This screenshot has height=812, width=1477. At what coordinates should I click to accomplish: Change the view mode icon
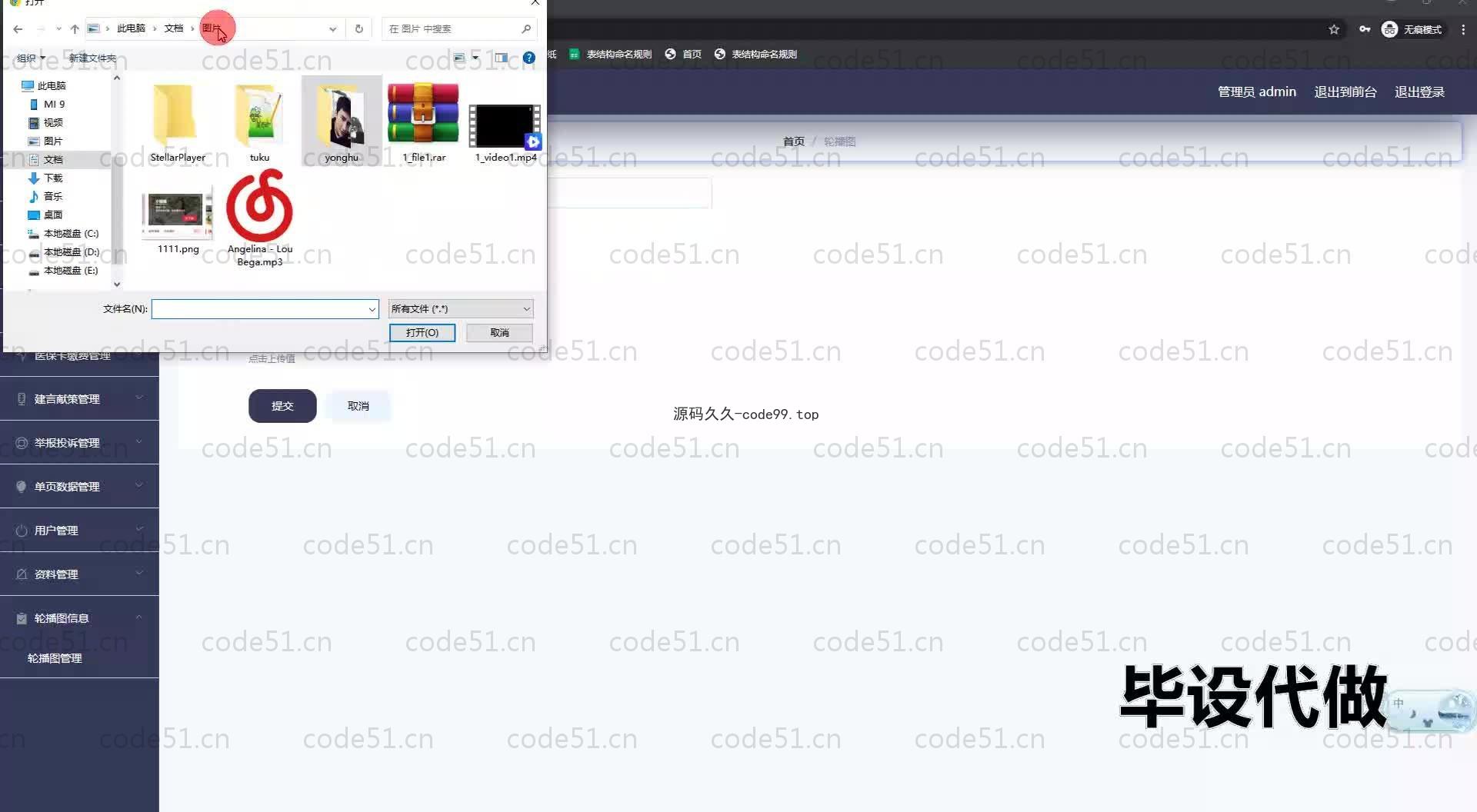click(459, 58)
